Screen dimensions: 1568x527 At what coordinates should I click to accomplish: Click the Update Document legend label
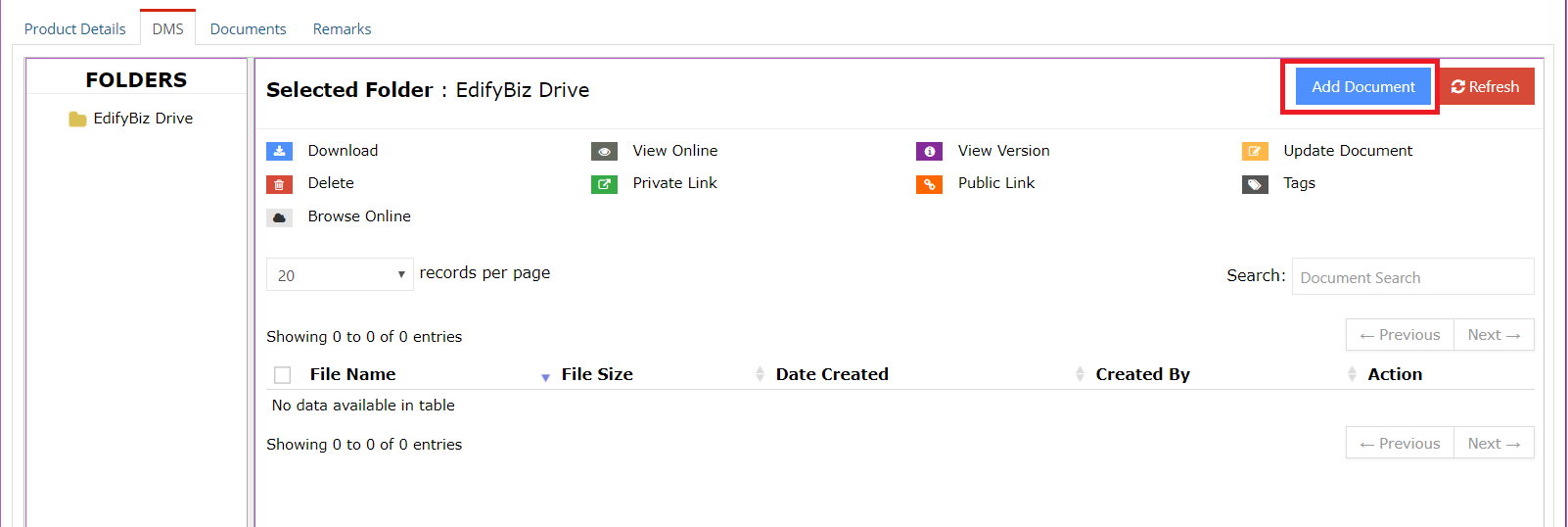[1348, 151]
